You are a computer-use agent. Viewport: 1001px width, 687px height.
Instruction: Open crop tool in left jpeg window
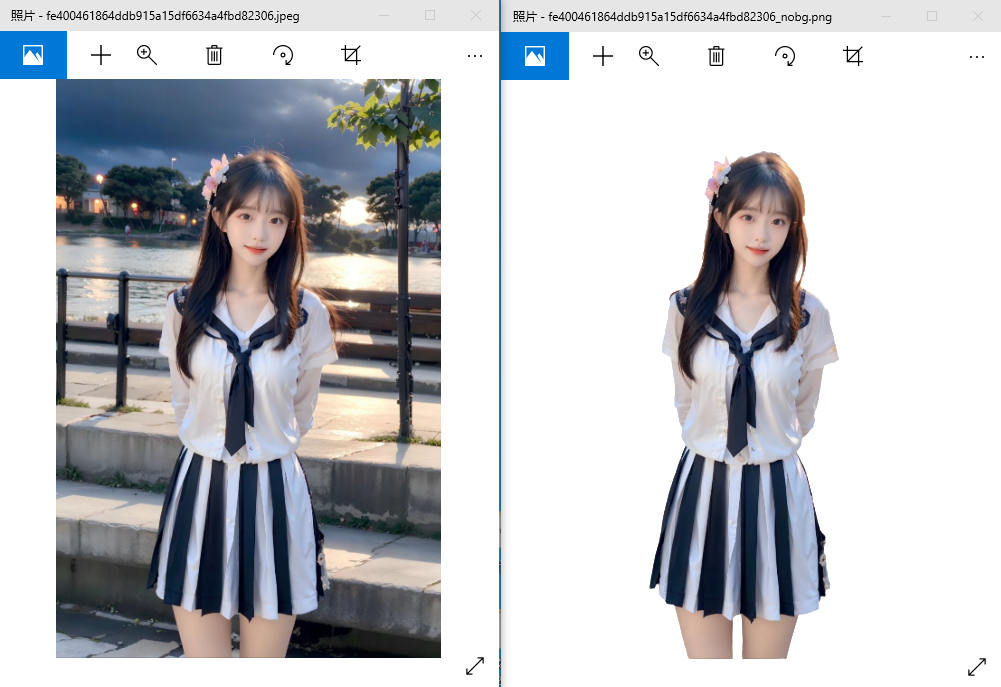(351, 56)
